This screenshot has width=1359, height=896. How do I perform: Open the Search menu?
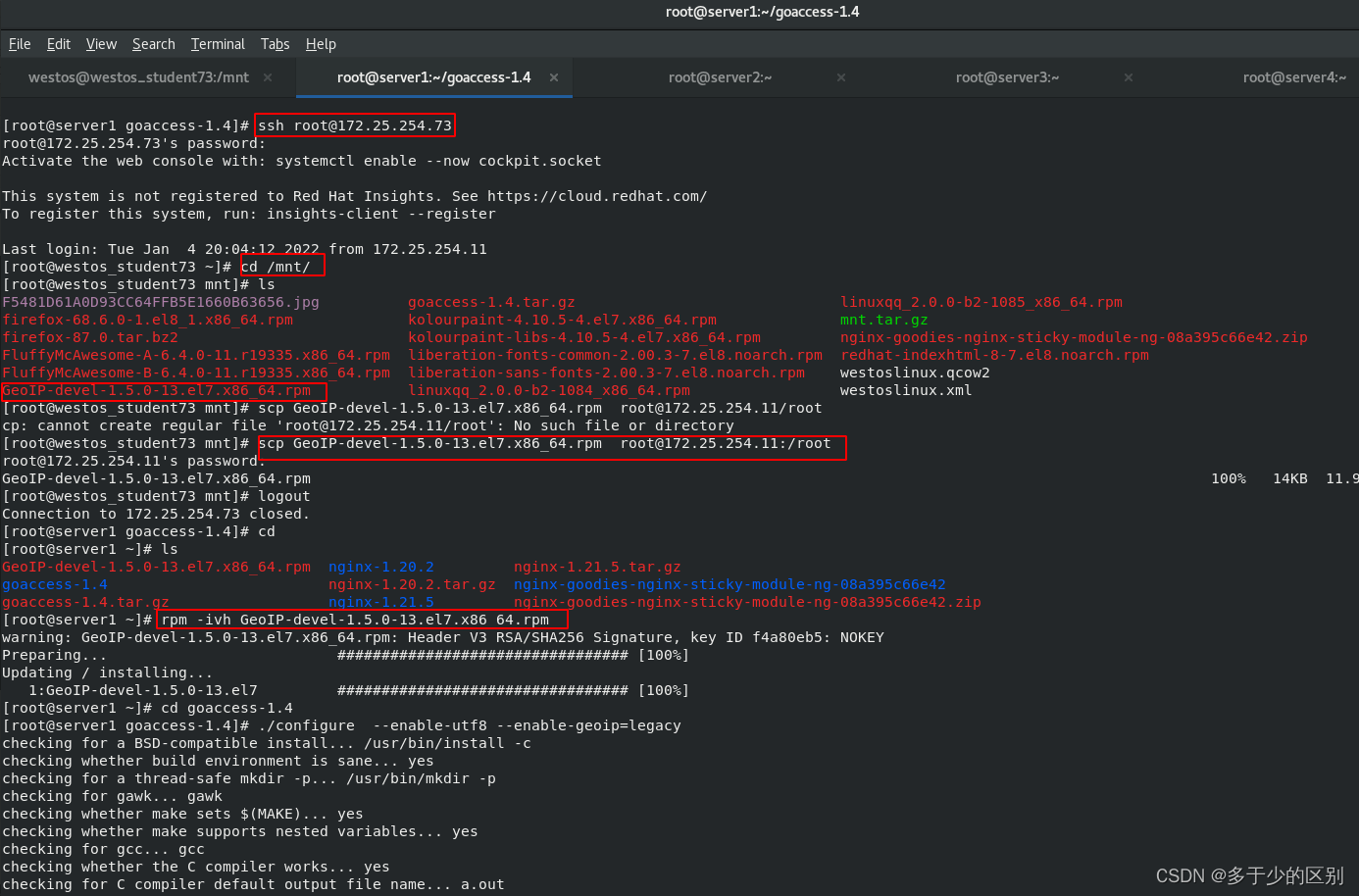point(154,44)
